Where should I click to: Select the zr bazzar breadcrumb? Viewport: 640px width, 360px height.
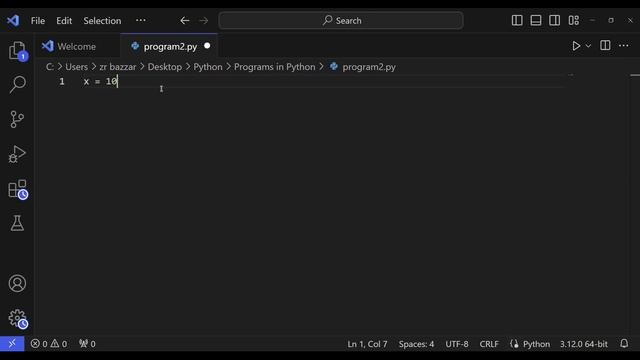tap(118, 67)
